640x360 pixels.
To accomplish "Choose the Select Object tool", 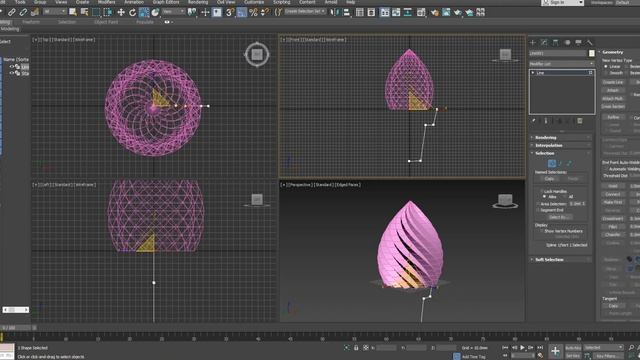I will pos(73,13).
